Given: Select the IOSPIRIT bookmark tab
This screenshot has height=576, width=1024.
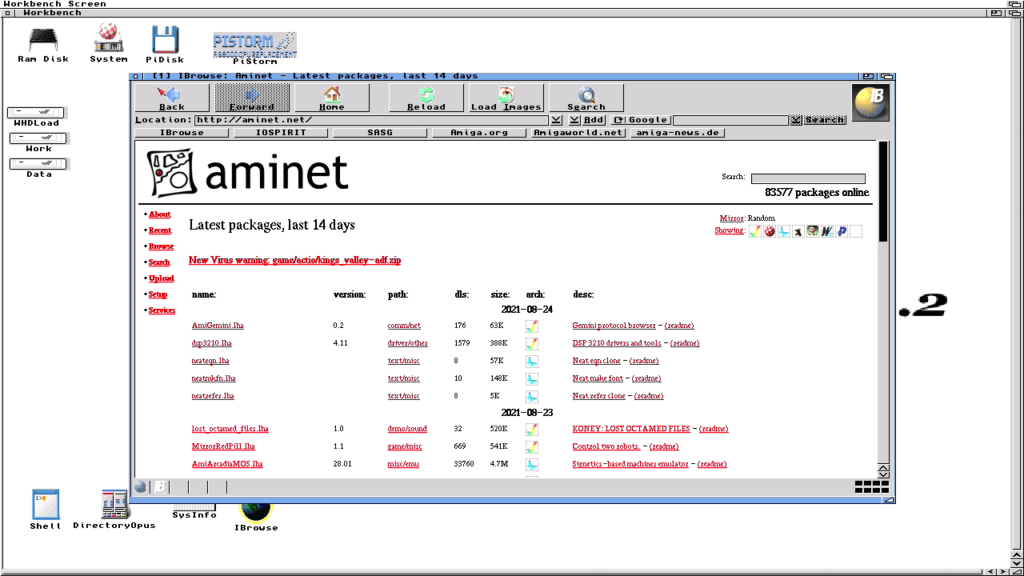Looking at the screenshot, I should 281,133.
